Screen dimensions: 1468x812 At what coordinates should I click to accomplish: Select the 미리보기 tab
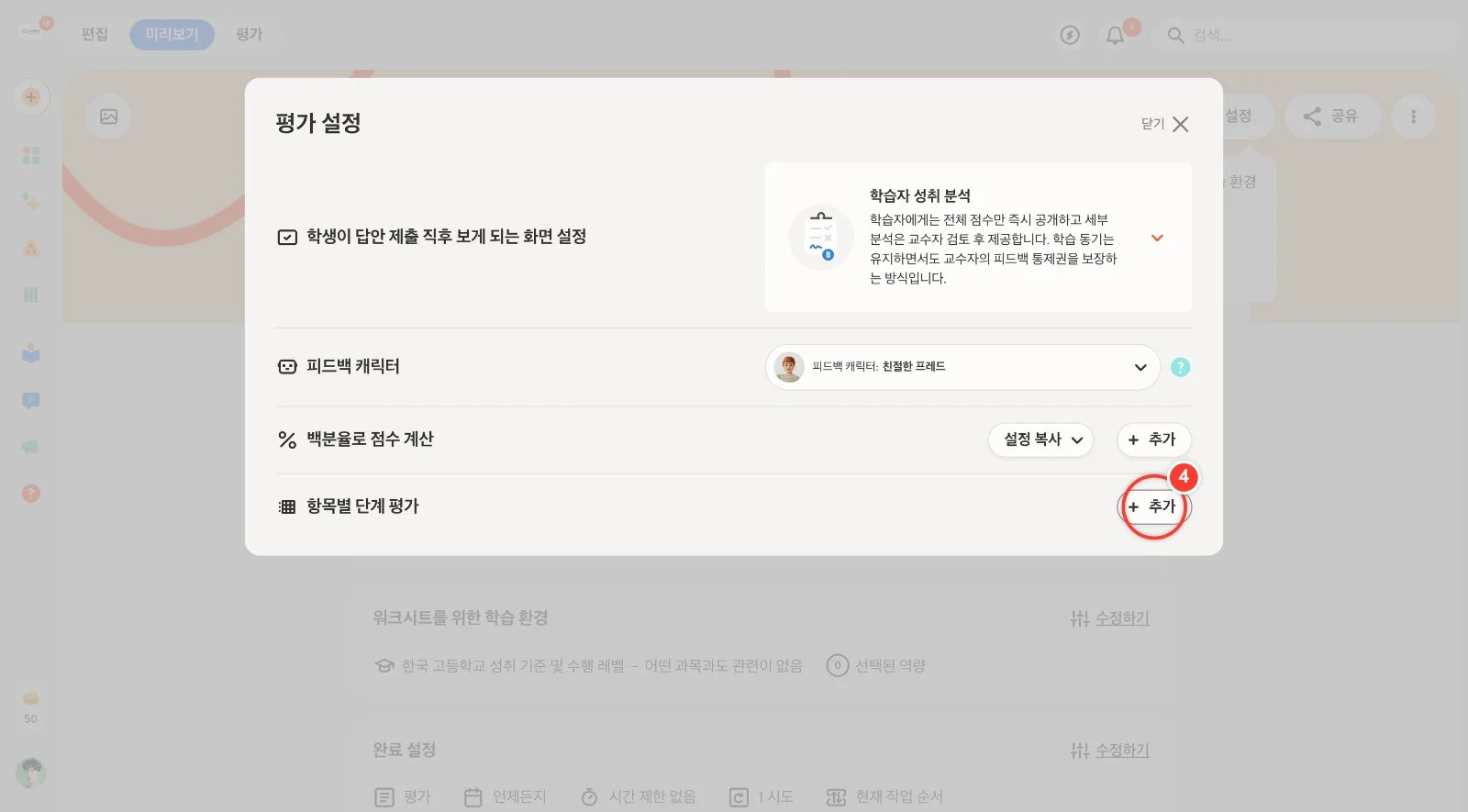(x=172, y=35)
